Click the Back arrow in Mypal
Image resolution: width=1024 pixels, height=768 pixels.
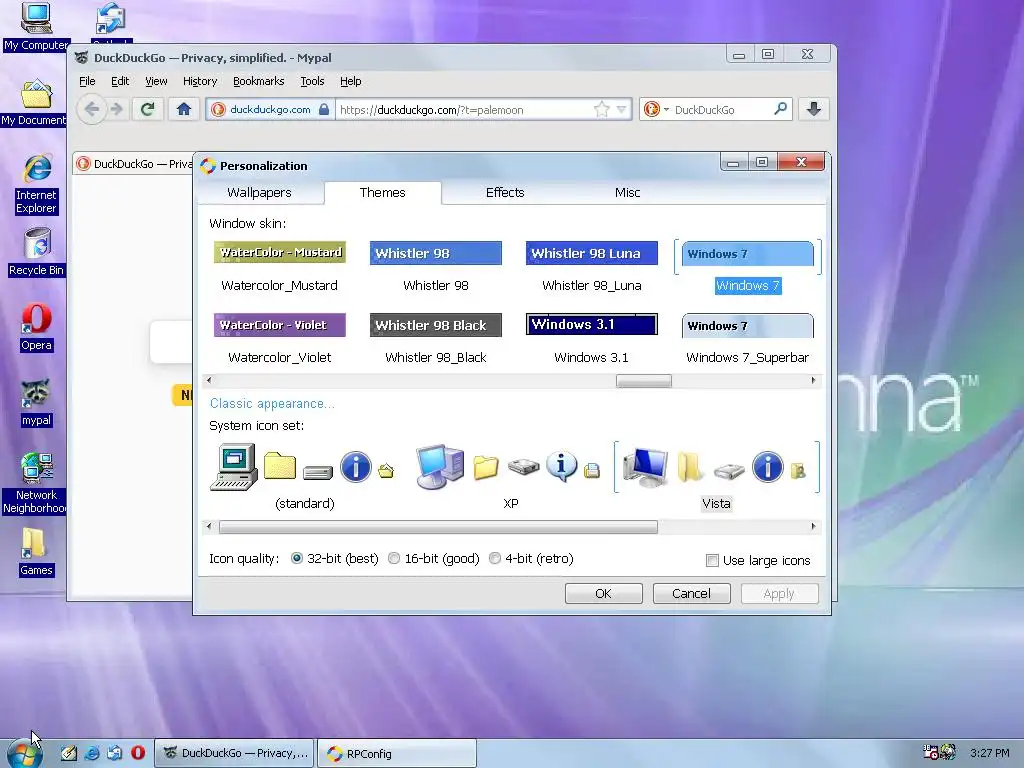[x=91, y=109]
